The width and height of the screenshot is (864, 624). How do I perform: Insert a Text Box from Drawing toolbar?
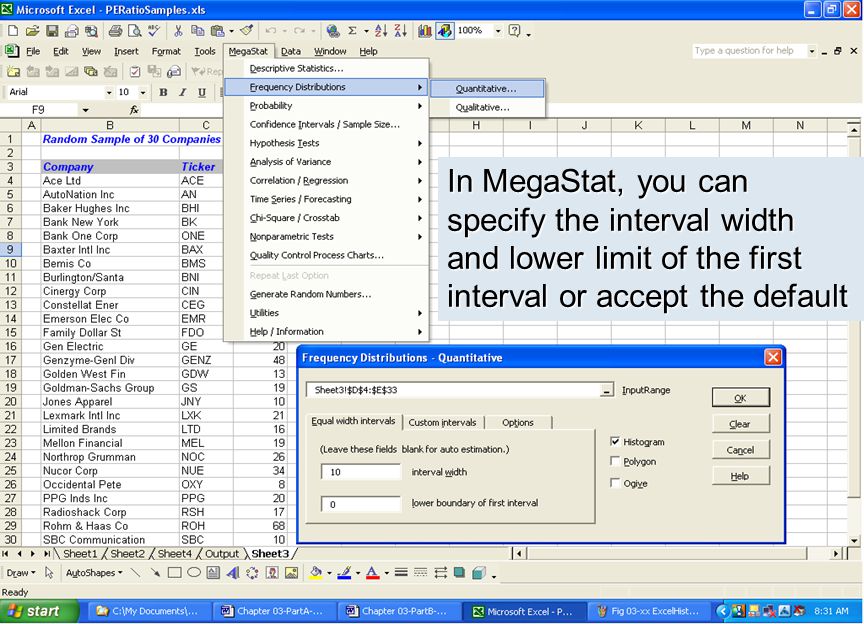click(x=213, y=573)
